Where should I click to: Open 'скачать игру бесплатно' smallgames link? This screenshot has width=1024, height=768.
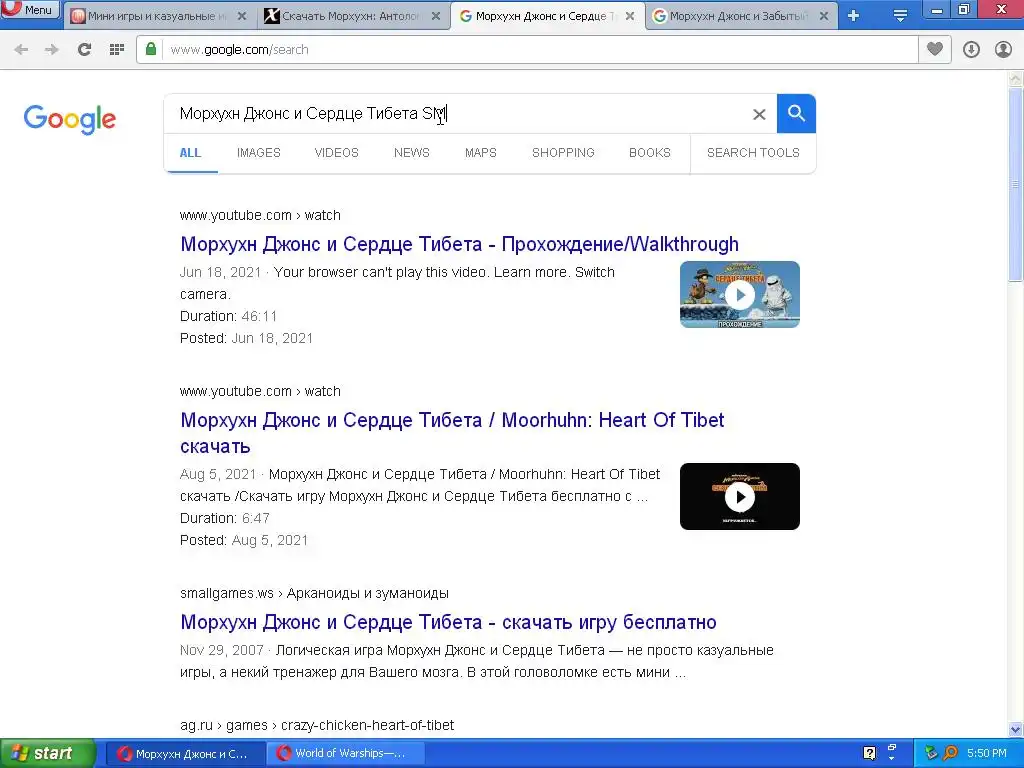point(448,622)
